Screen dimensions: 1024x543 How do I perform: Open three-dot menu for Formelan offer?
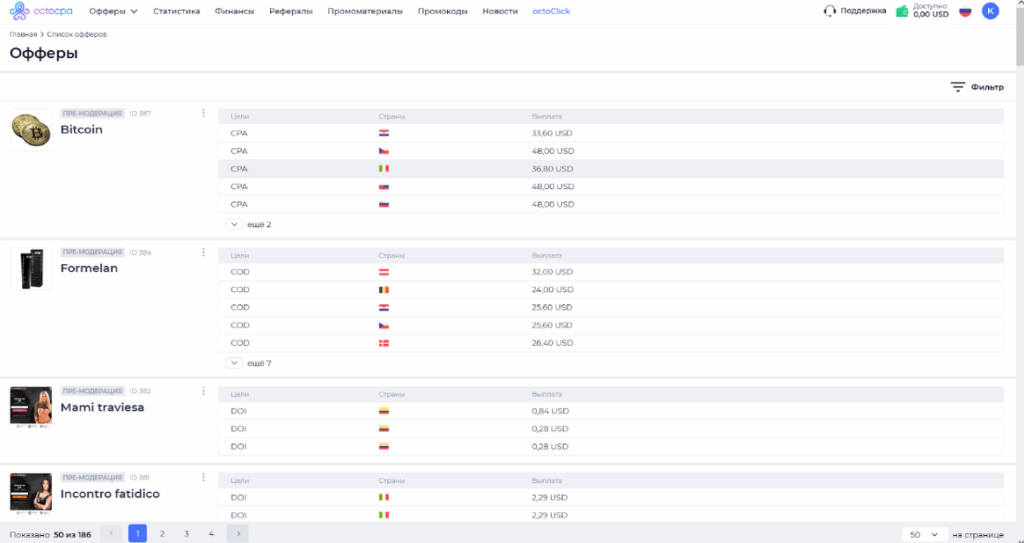[x=203, y=252]
